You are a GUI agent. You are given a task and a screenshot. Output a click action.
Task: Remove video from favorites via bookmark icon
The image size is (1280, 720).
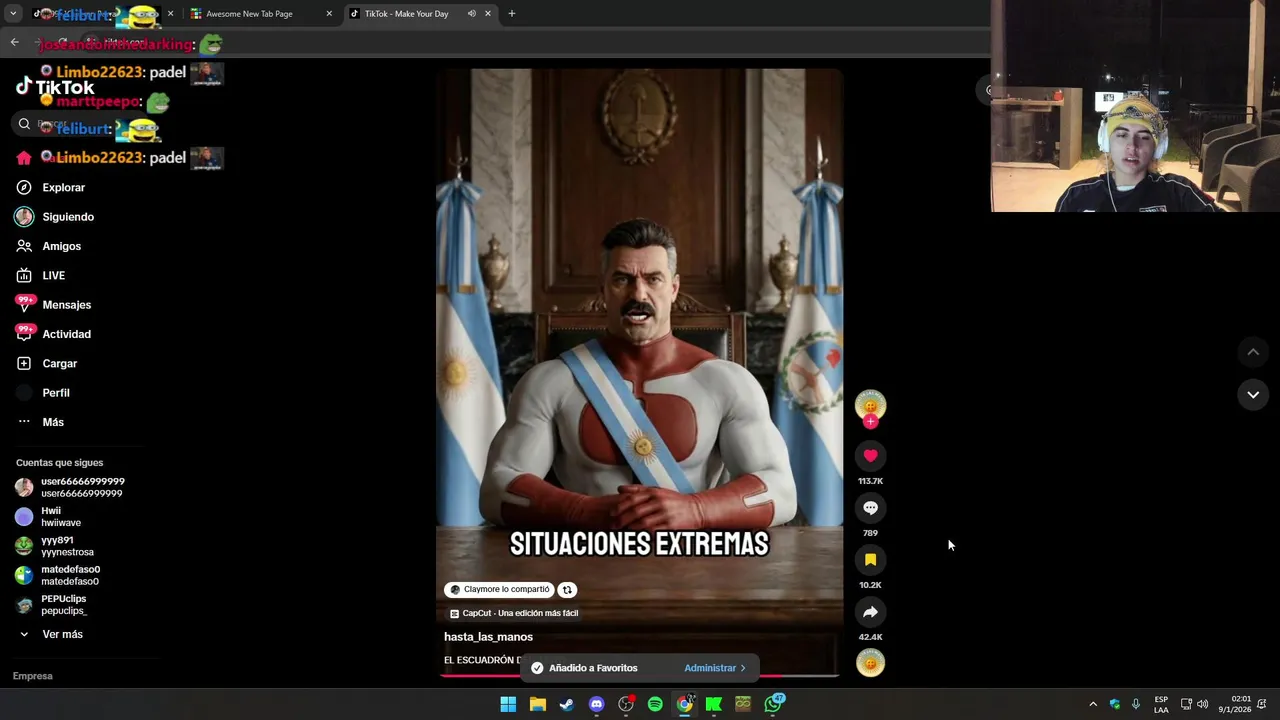[870, 560]
